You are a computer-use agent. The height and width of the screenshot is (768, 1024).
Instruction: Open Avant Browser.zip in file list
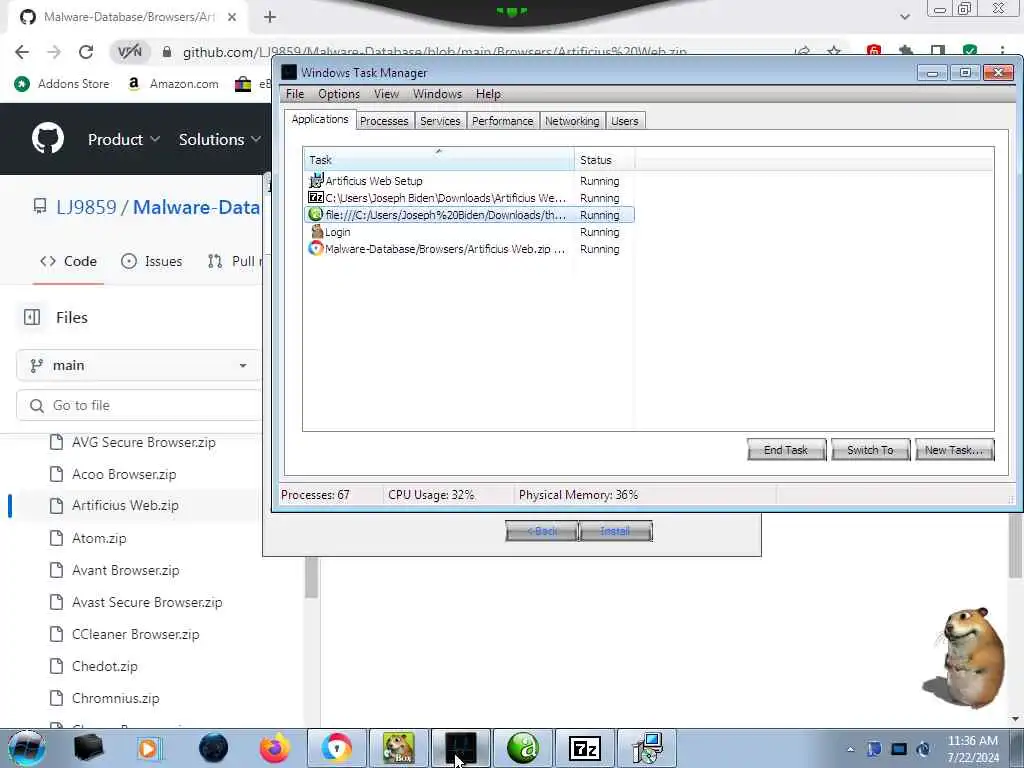[125, 570]
